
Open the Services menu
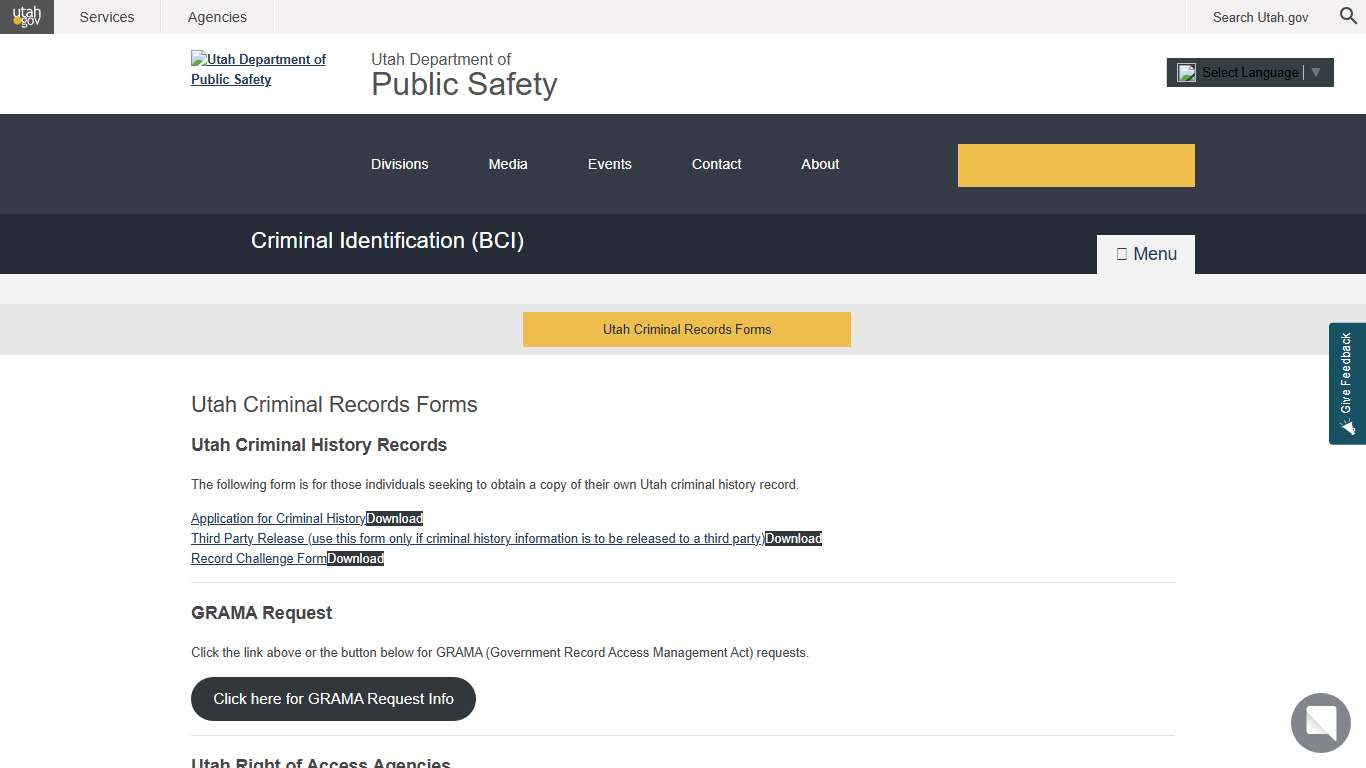pyautogui.click(x=106, y=16)
